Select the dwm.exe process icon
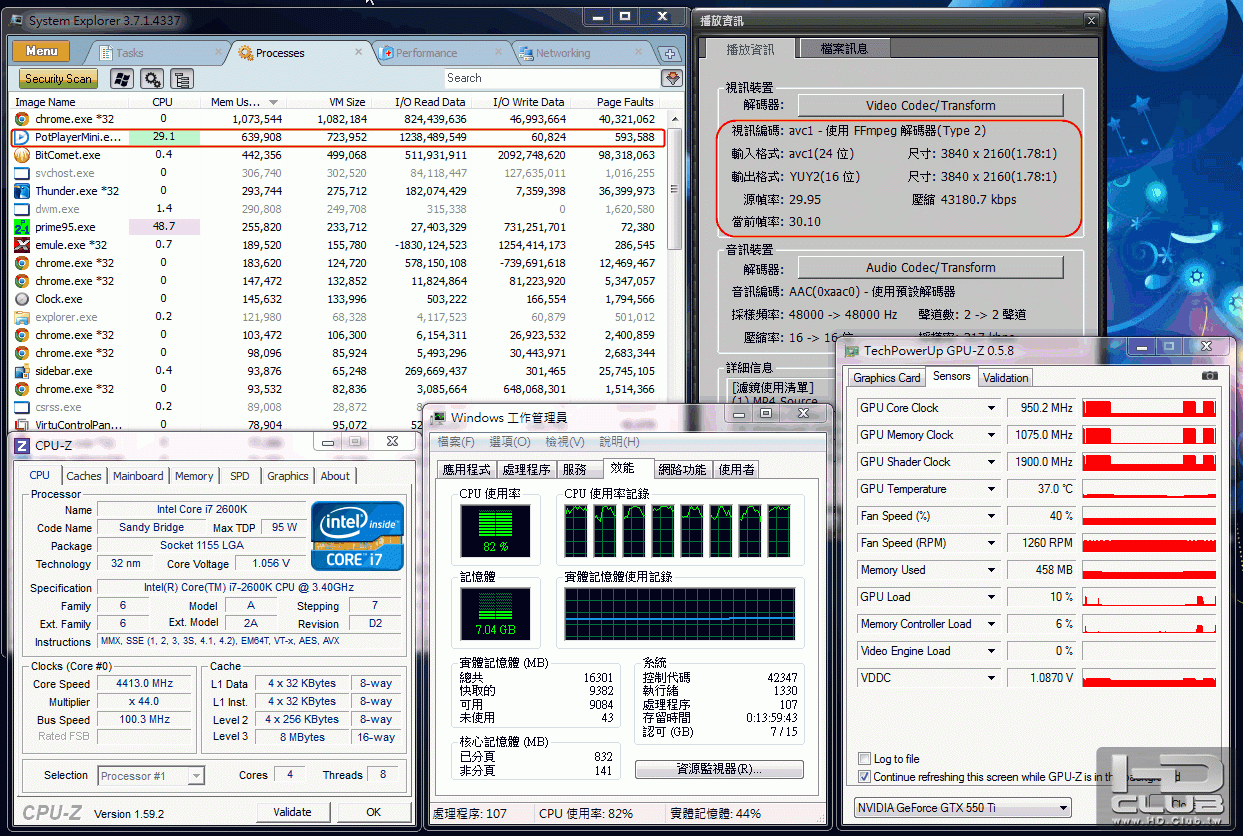The height and width of the screenshot is (836, 1243). (x=22, y=209)
